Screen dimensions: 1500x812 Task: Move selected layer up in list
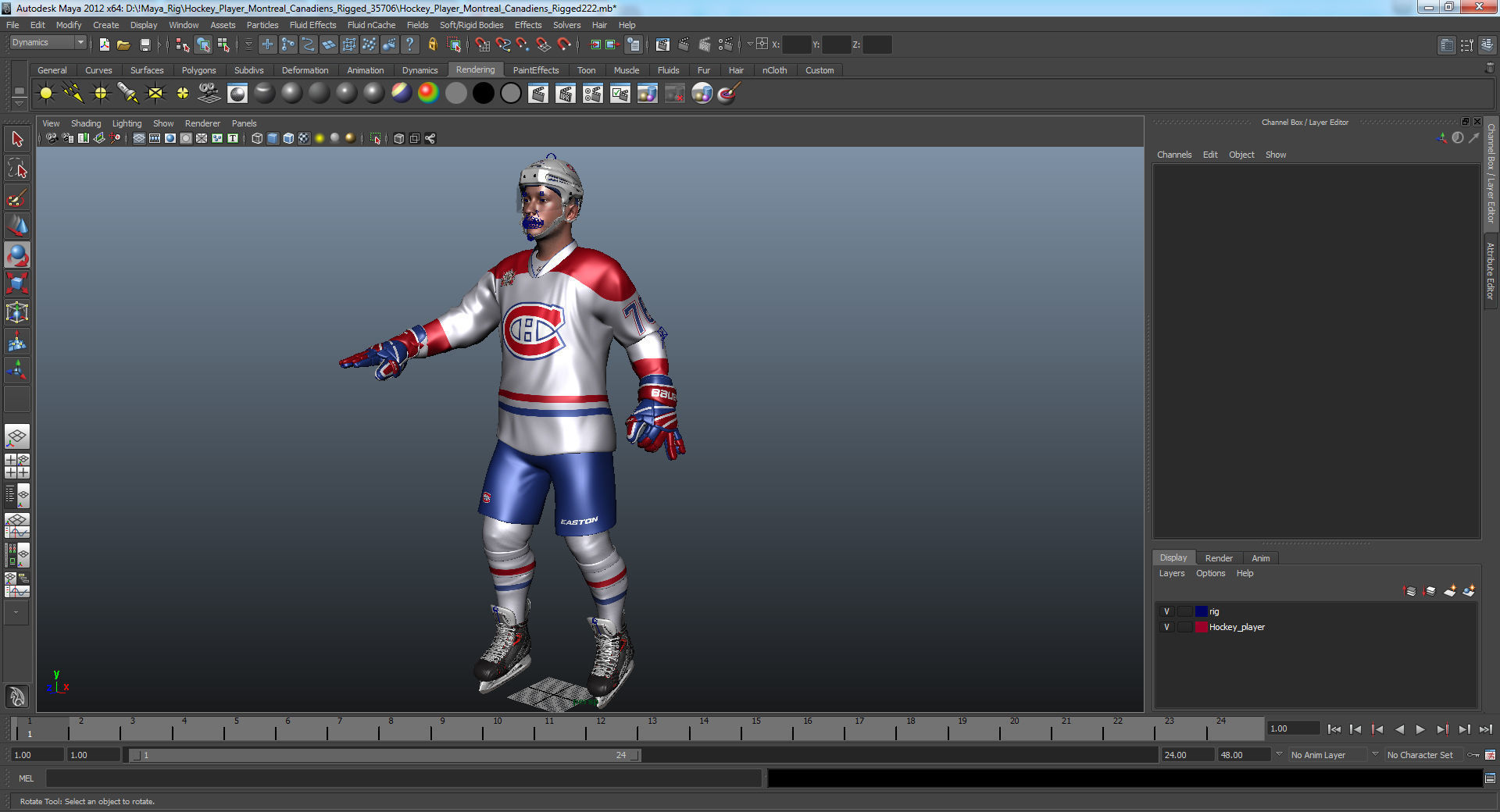click(x=1410, y=591)
